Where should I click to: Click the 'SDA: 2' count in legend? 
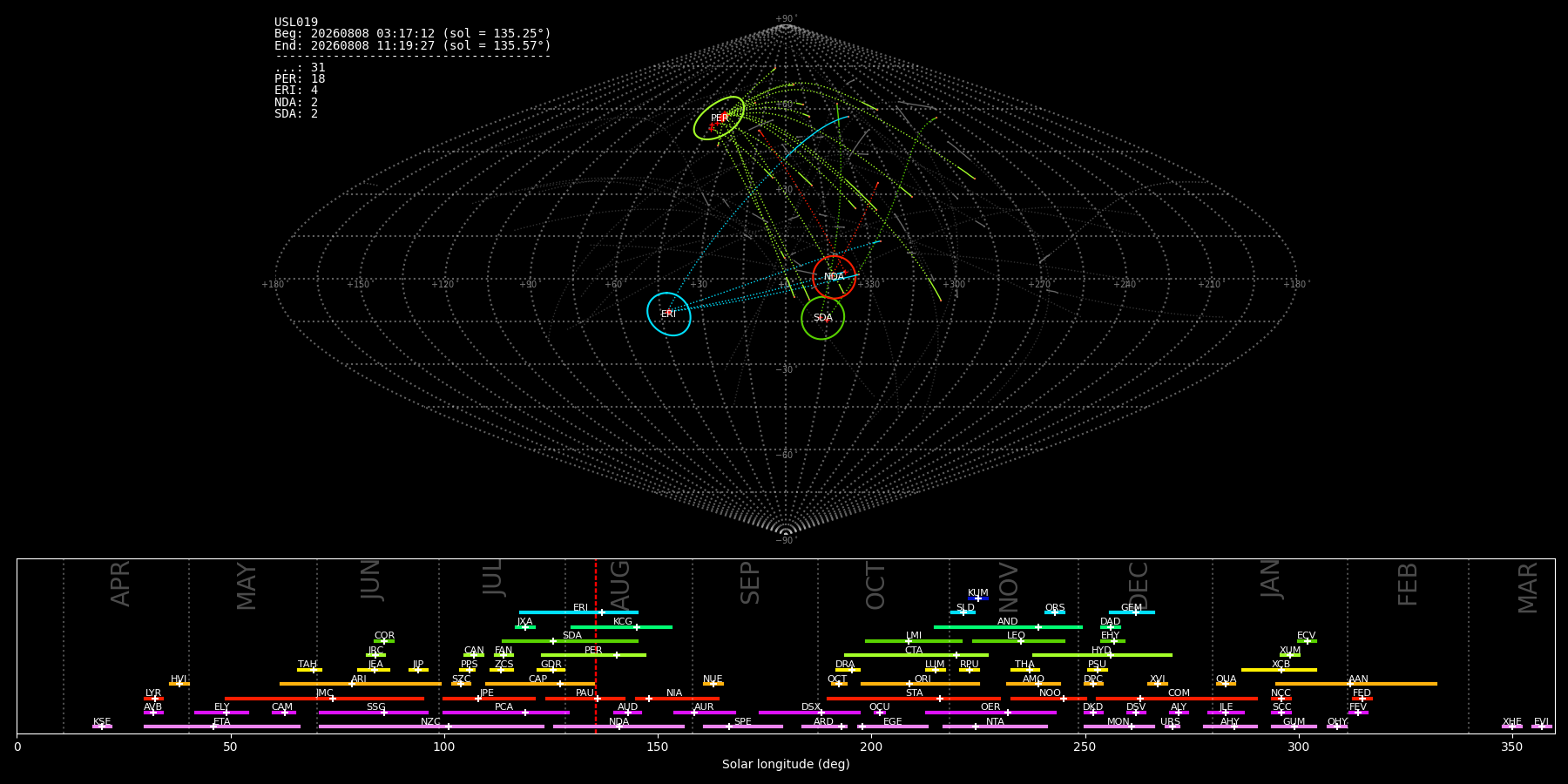pyautogui.click(x=296, y=114)
